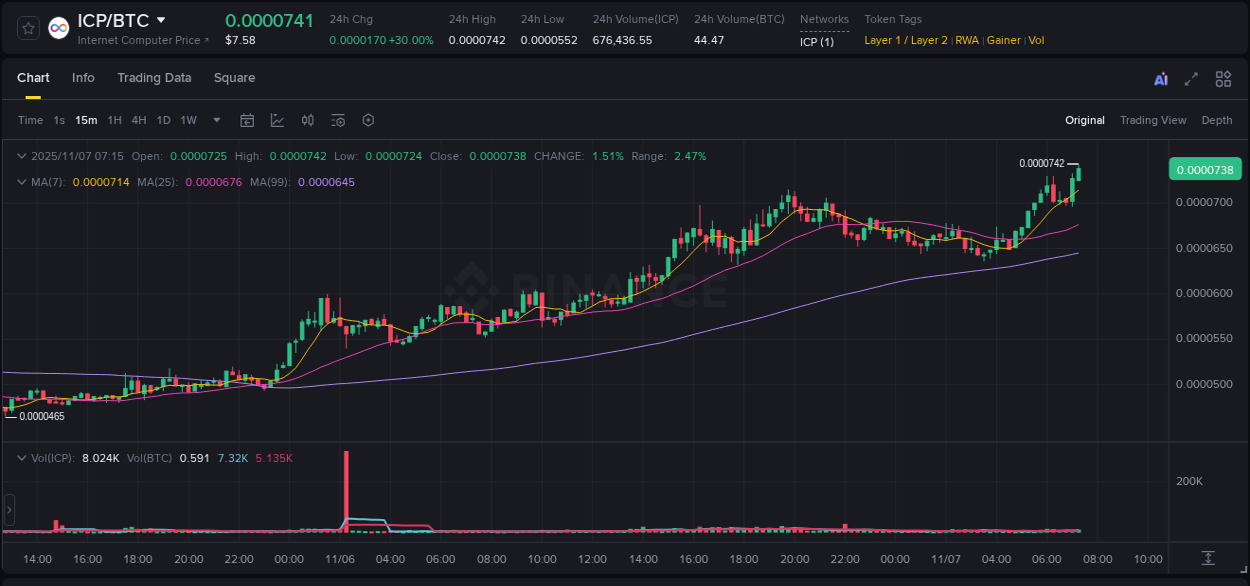Switch to the Trading Data tab
Viewport: 1250px width, 586px height.
coord(154,78)
